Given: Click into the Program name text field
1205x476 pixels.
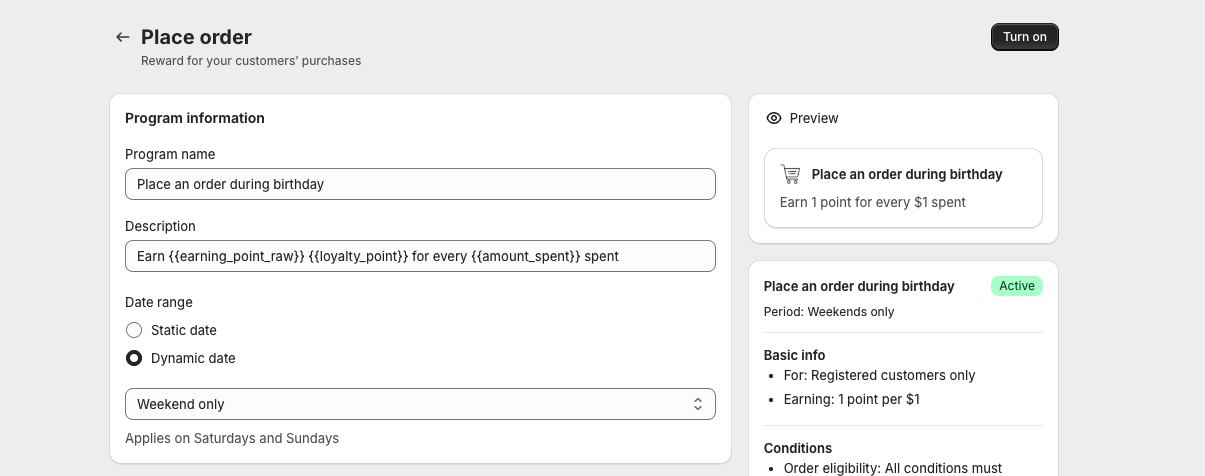Looking at the screenshot, I should 420,184.
